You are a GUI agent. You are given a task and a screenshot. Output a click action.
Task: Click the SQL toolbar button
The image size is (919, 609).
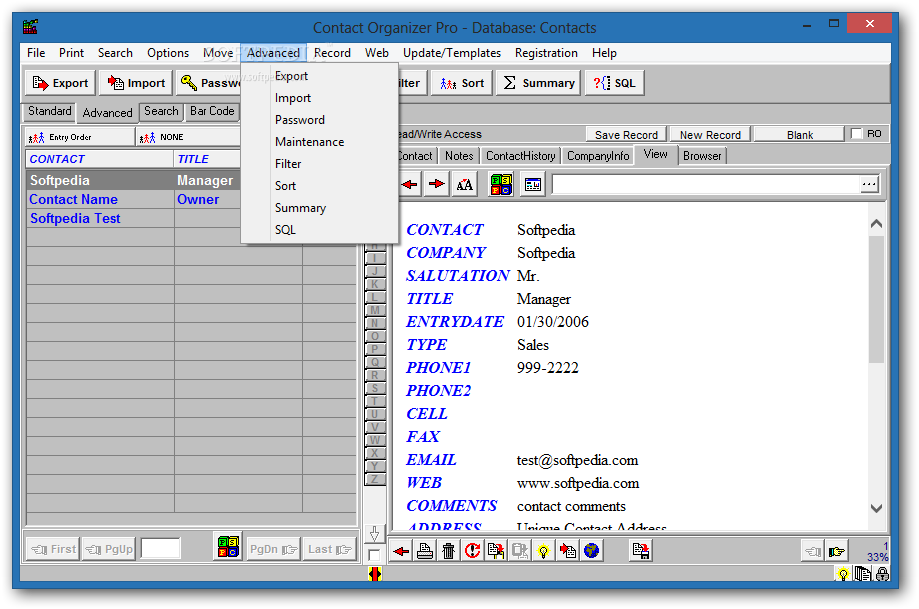click(x=614, y=83)
